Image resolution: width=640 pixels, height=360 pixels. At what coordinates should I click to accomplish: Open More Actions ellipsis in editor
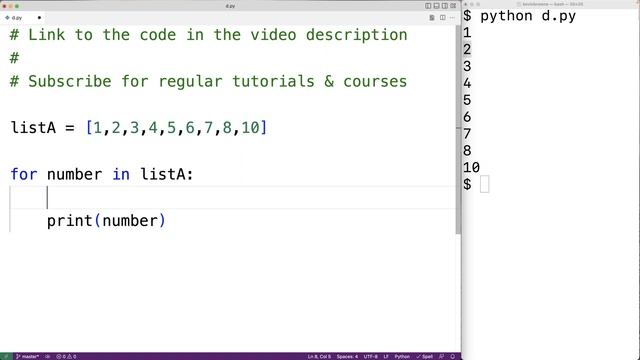[x=452, y=18]
